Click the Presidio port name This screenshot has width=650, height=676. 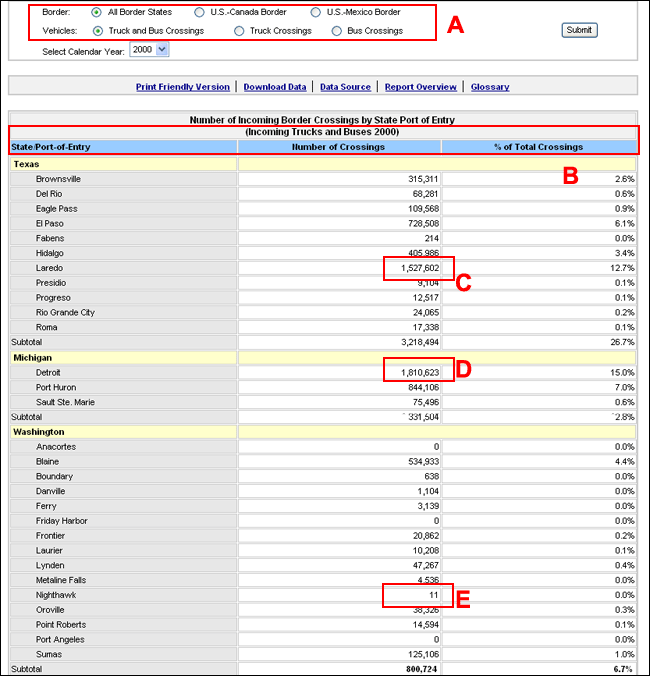click(51, 283)
